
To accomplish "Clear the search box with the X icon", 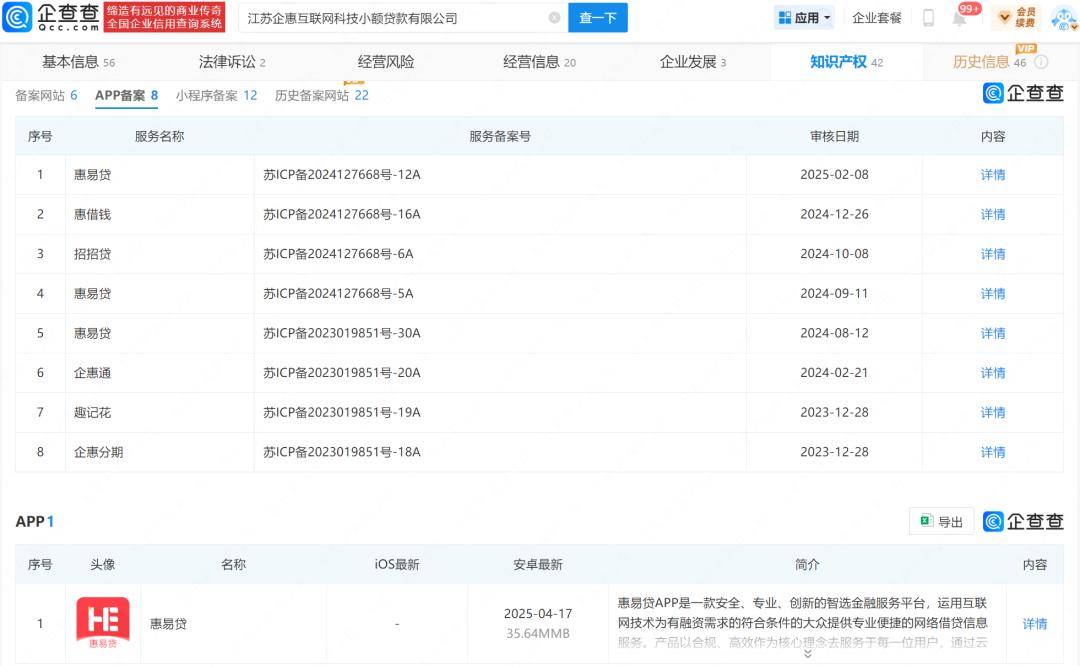I will tap(554, 17).
